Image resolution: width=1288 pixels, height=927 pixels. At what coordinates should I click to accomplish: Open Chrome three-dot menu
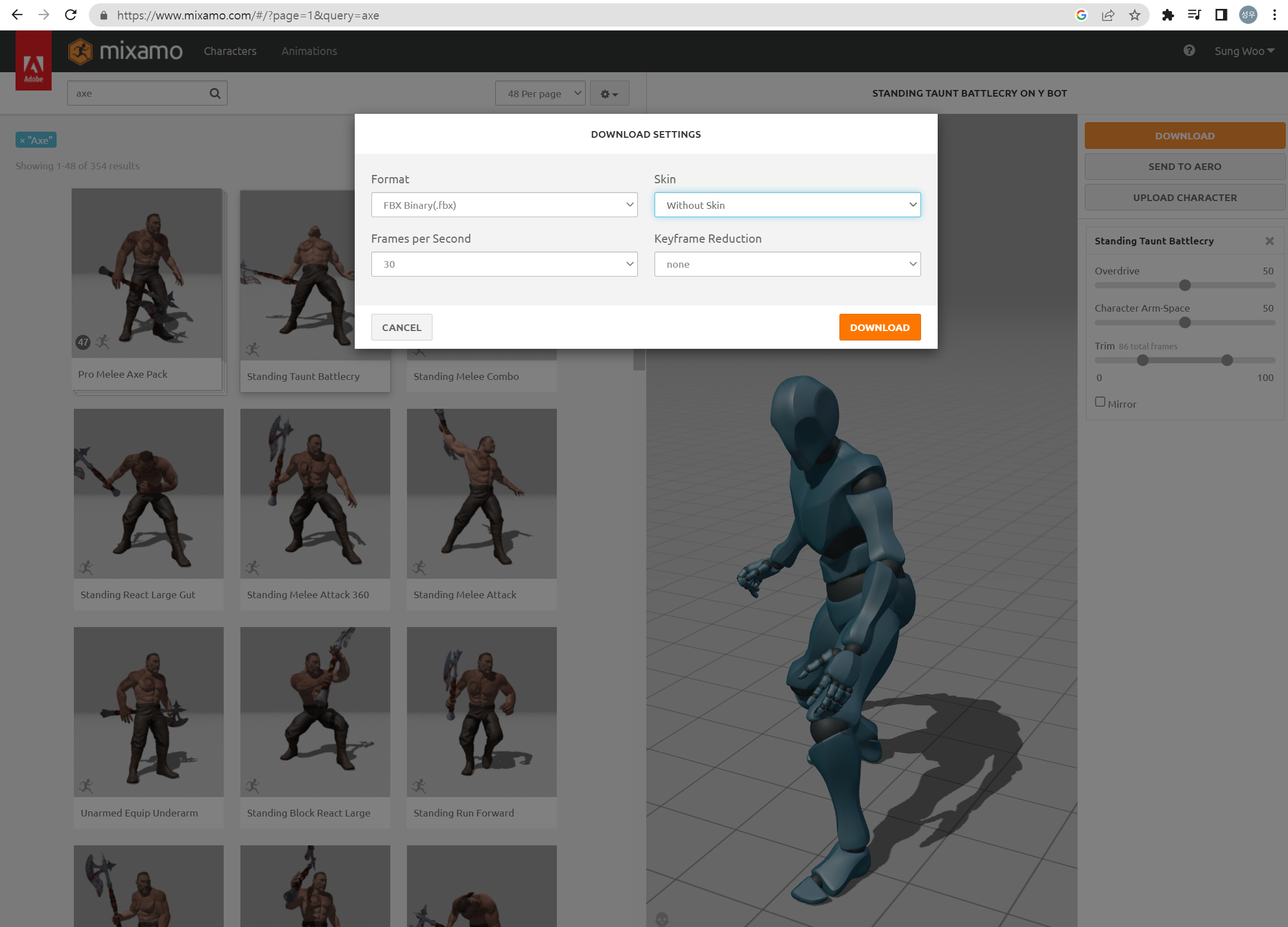[1274, 16]
